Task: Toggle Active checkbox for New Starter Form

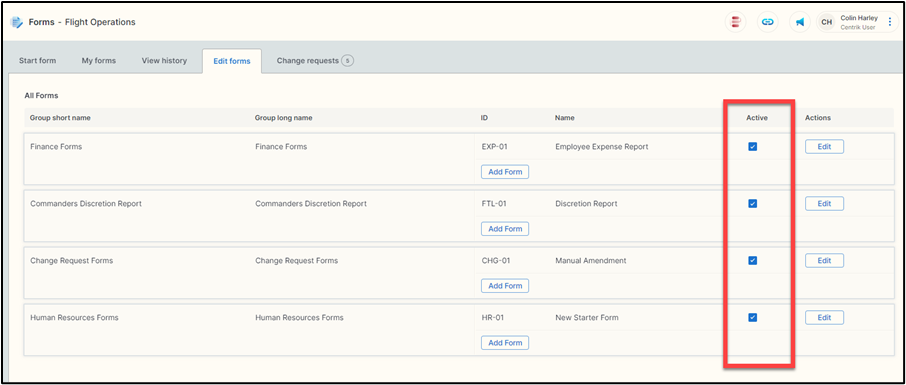Action: 752,317
